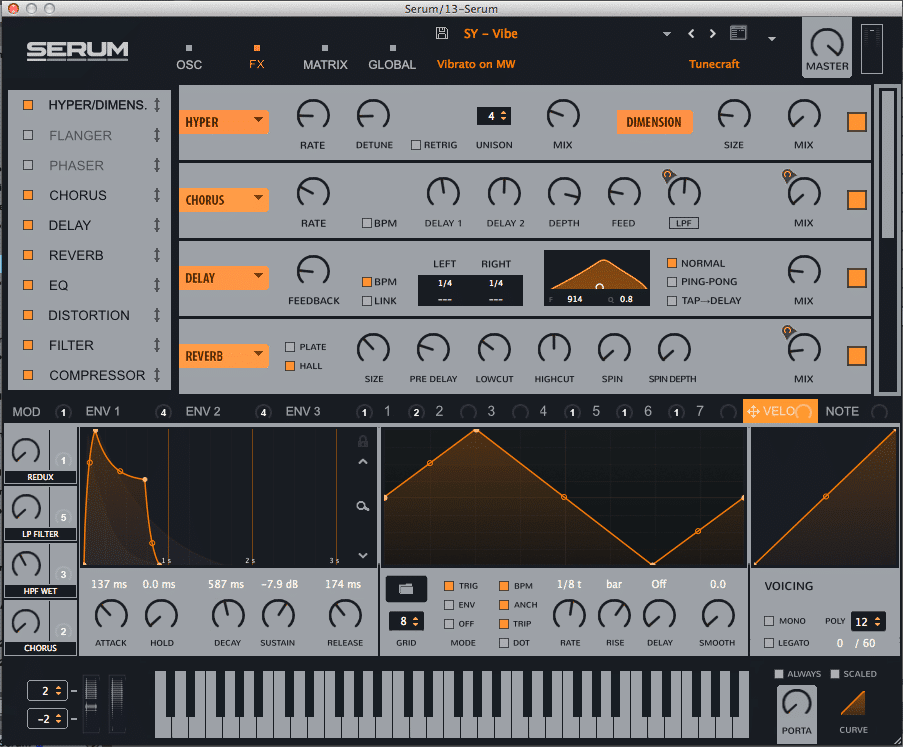The image size is (903, 747).
Task: Toggle LFO TRIG mode
Action: click(449, 586)
